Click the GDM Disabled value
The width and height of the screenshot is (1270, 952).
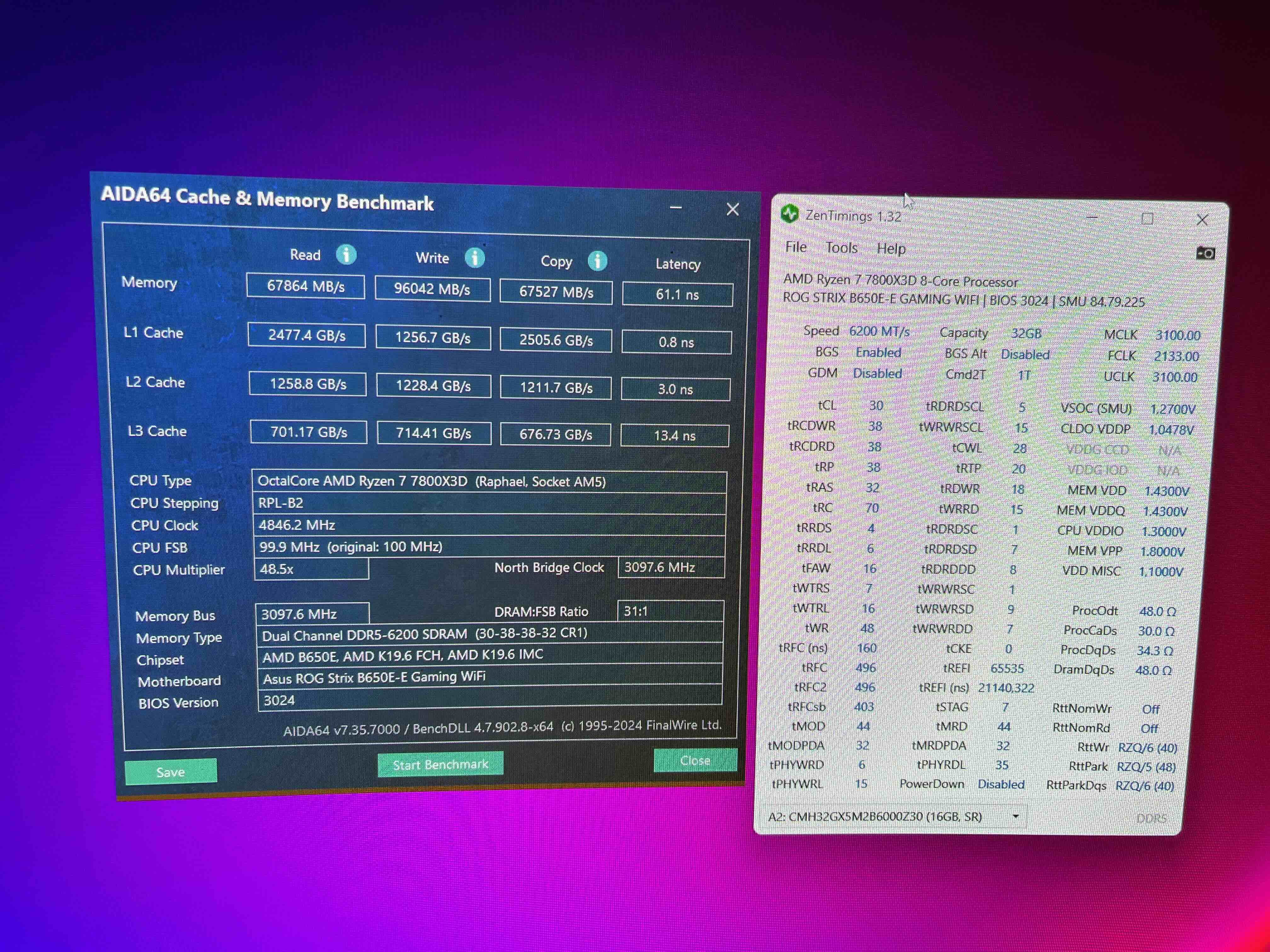coord(877,373)
